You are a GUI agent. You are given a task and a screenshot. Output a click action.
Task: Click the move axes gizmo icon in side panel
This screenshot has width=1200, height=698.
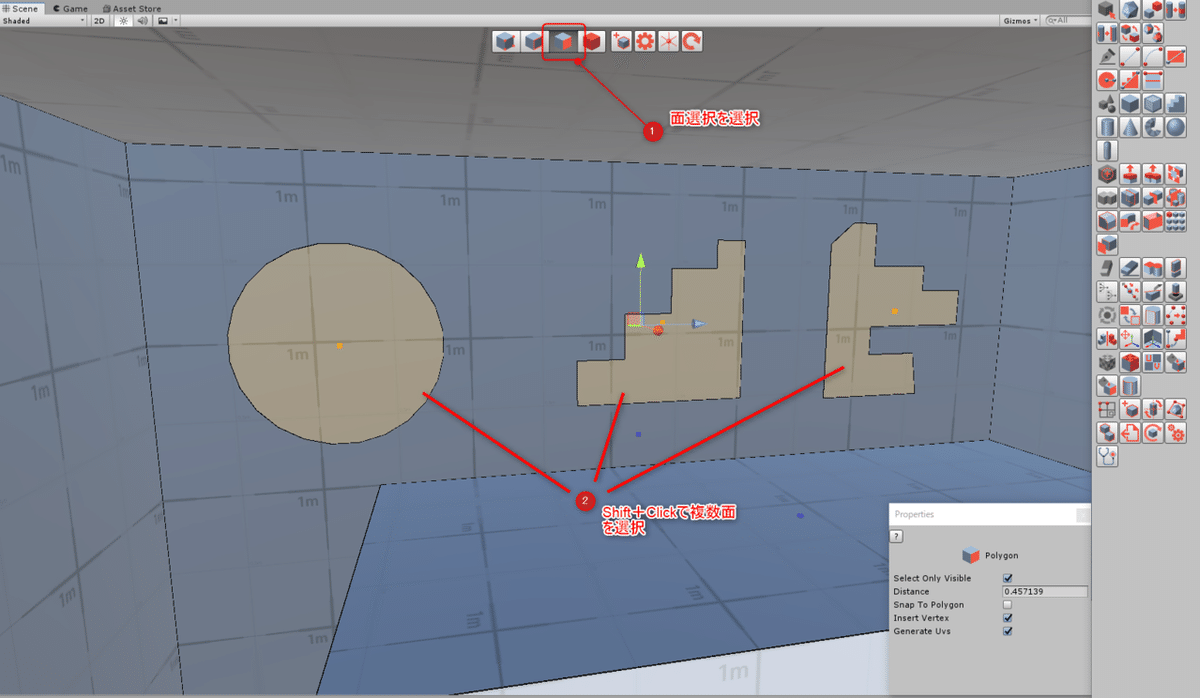point(1128,338)
